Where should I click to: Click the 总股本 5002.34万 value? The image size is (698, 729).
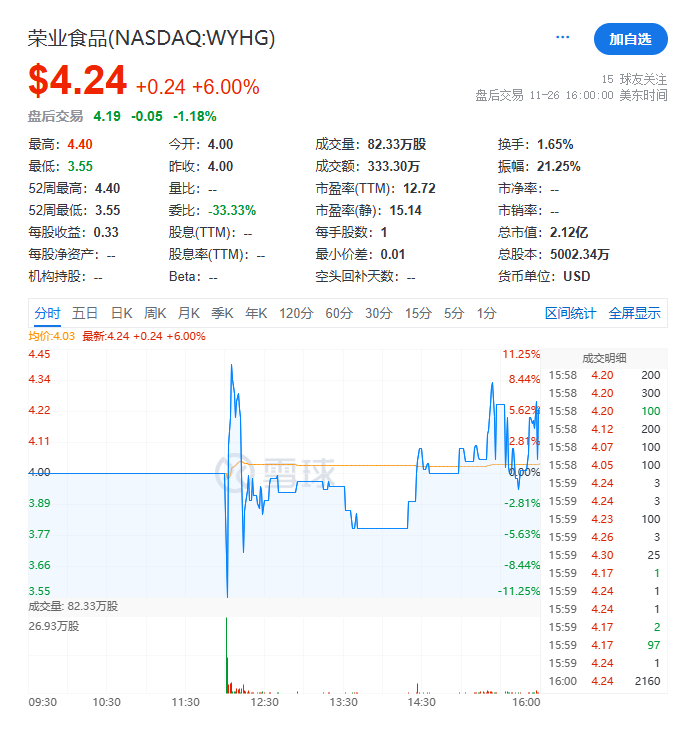579,254
